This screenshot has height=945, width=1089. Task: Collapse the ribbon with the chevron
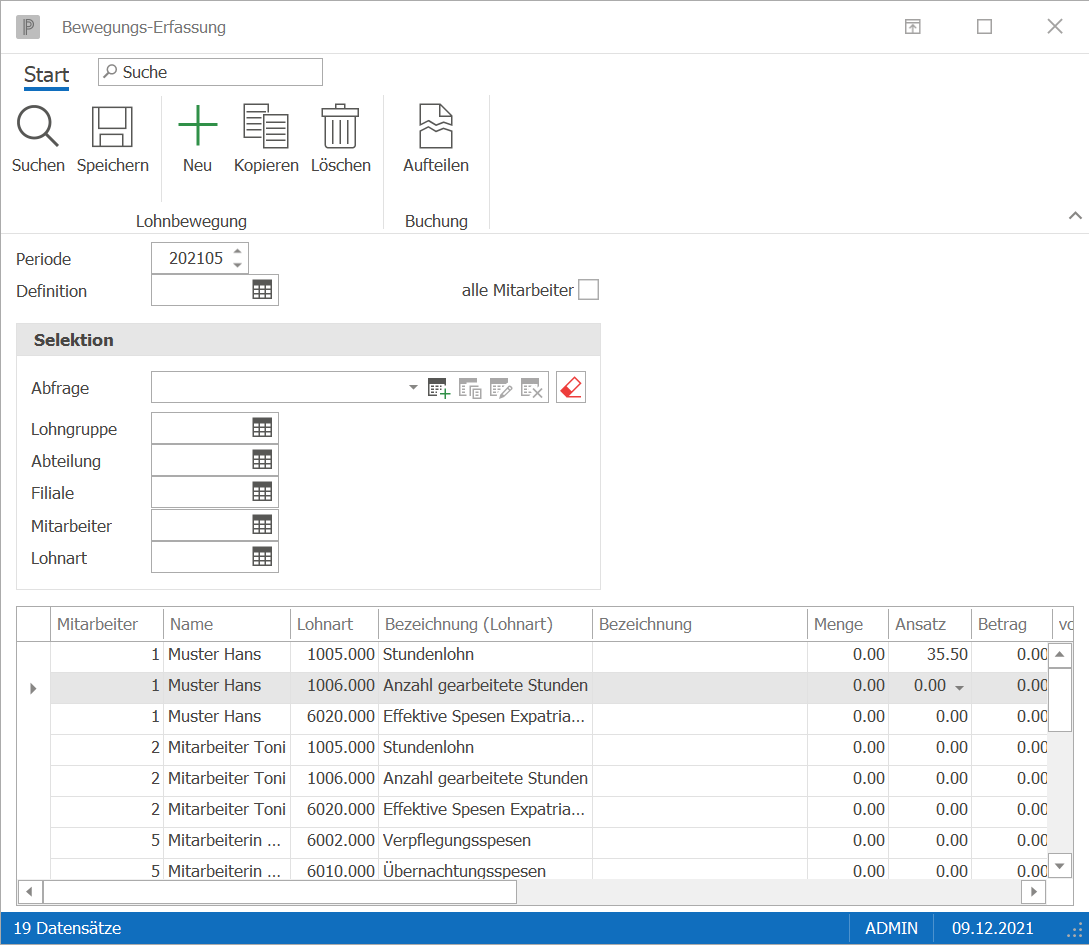[x=1075, y=215]
